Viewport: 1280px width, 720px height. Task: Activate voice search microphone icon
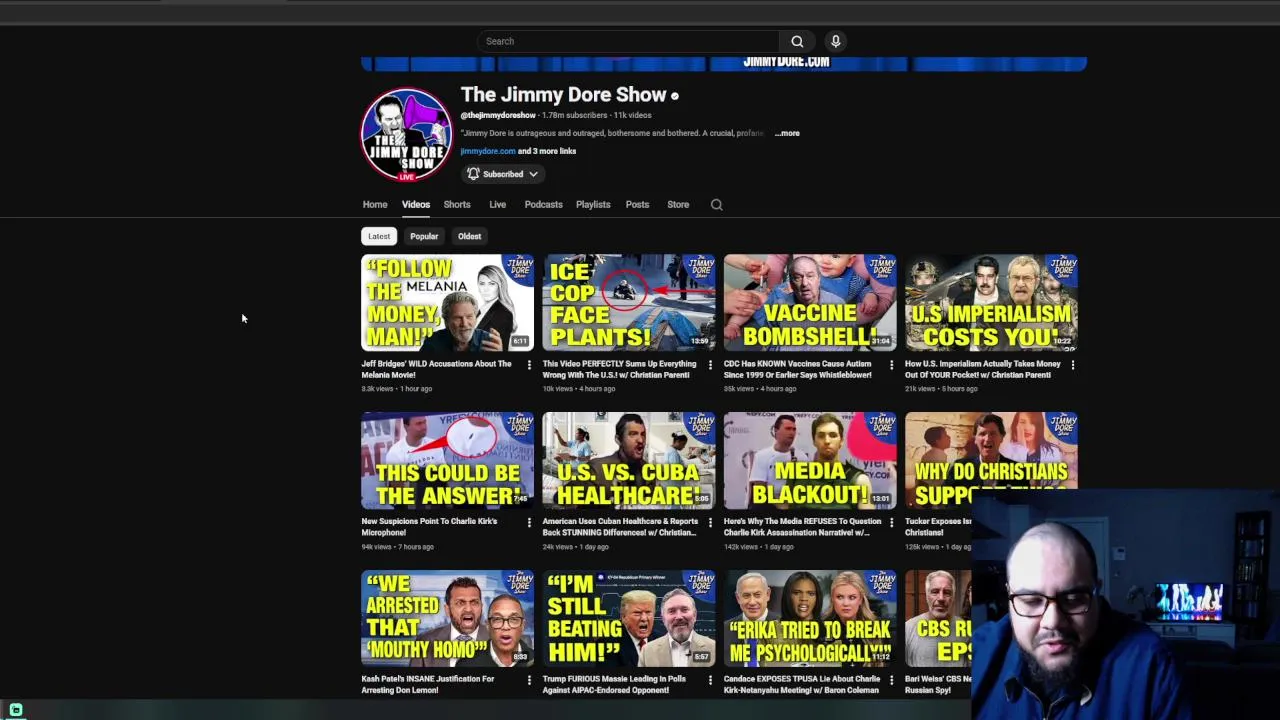click(836, 41)
